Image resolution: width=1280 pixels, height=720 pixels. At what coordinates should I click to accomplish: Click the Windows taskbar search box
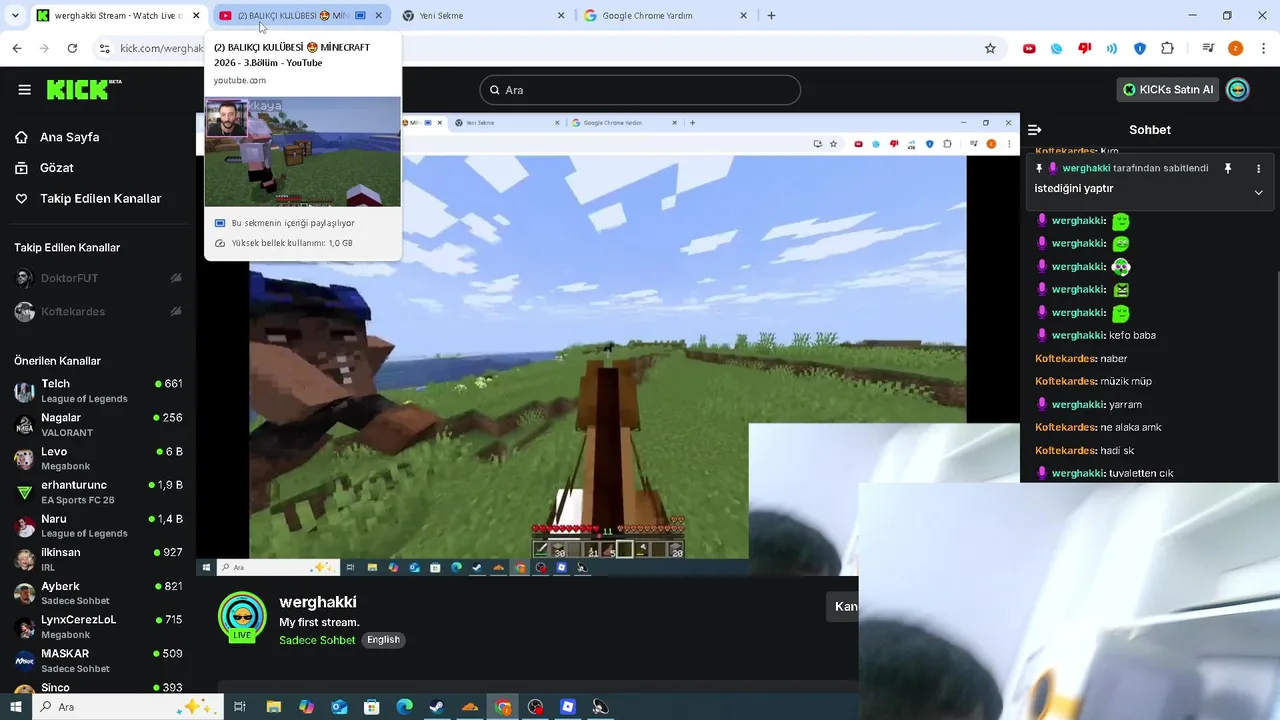pyautogui.click(x=127, y=707)
